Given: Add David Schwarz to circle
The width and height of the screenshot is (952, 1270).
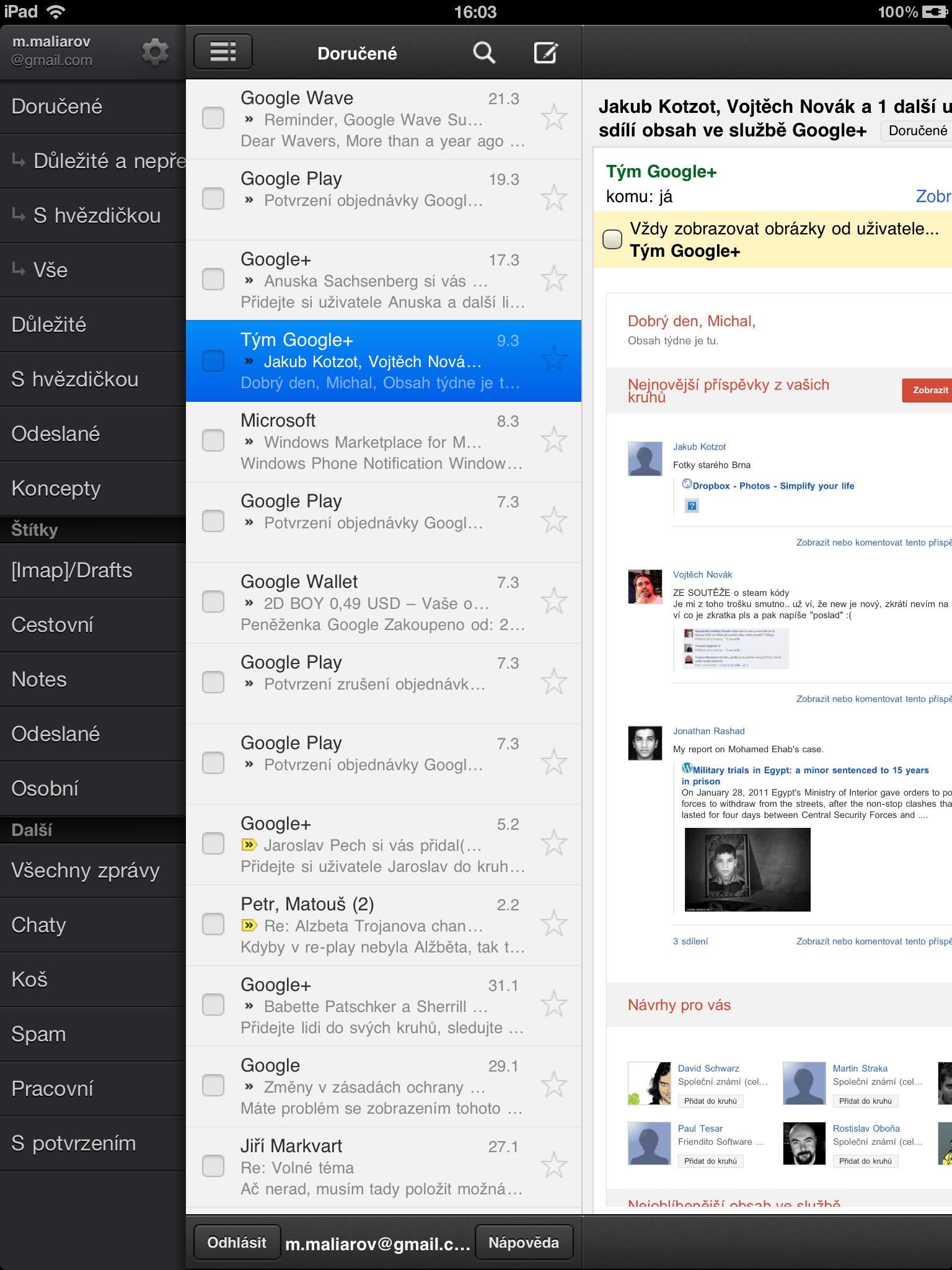Looking at the screenshot, I should pos(710,1101).
